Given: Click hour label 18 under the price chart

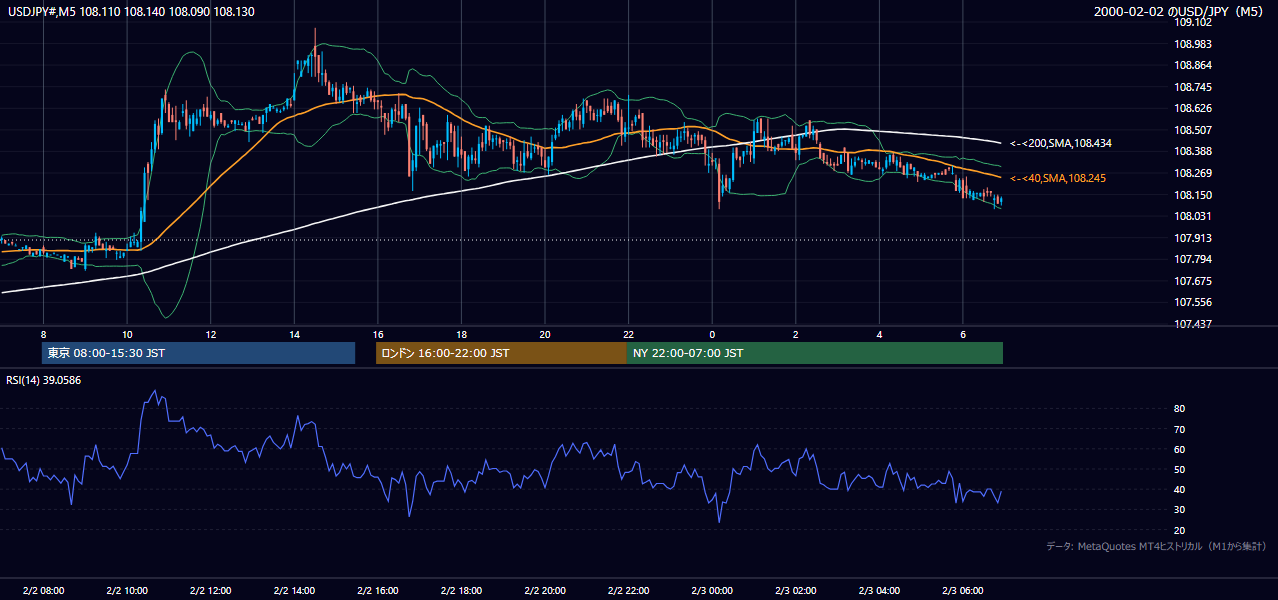Looking at the screenshot, I should click(x=461, y=334).
